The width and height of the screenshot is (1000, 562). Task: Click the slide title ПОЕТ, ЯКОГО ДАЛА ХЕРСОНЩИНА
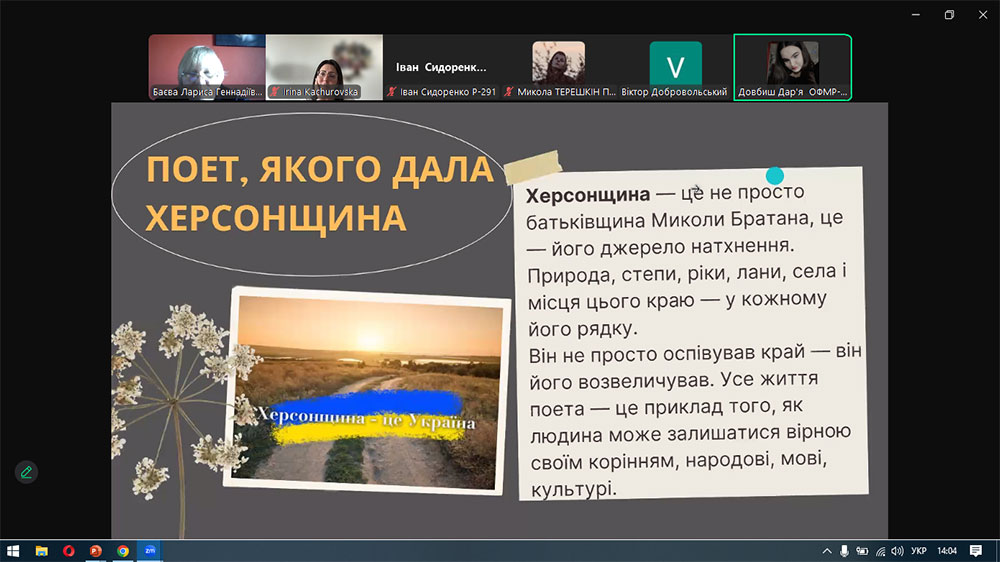(320, 194)
